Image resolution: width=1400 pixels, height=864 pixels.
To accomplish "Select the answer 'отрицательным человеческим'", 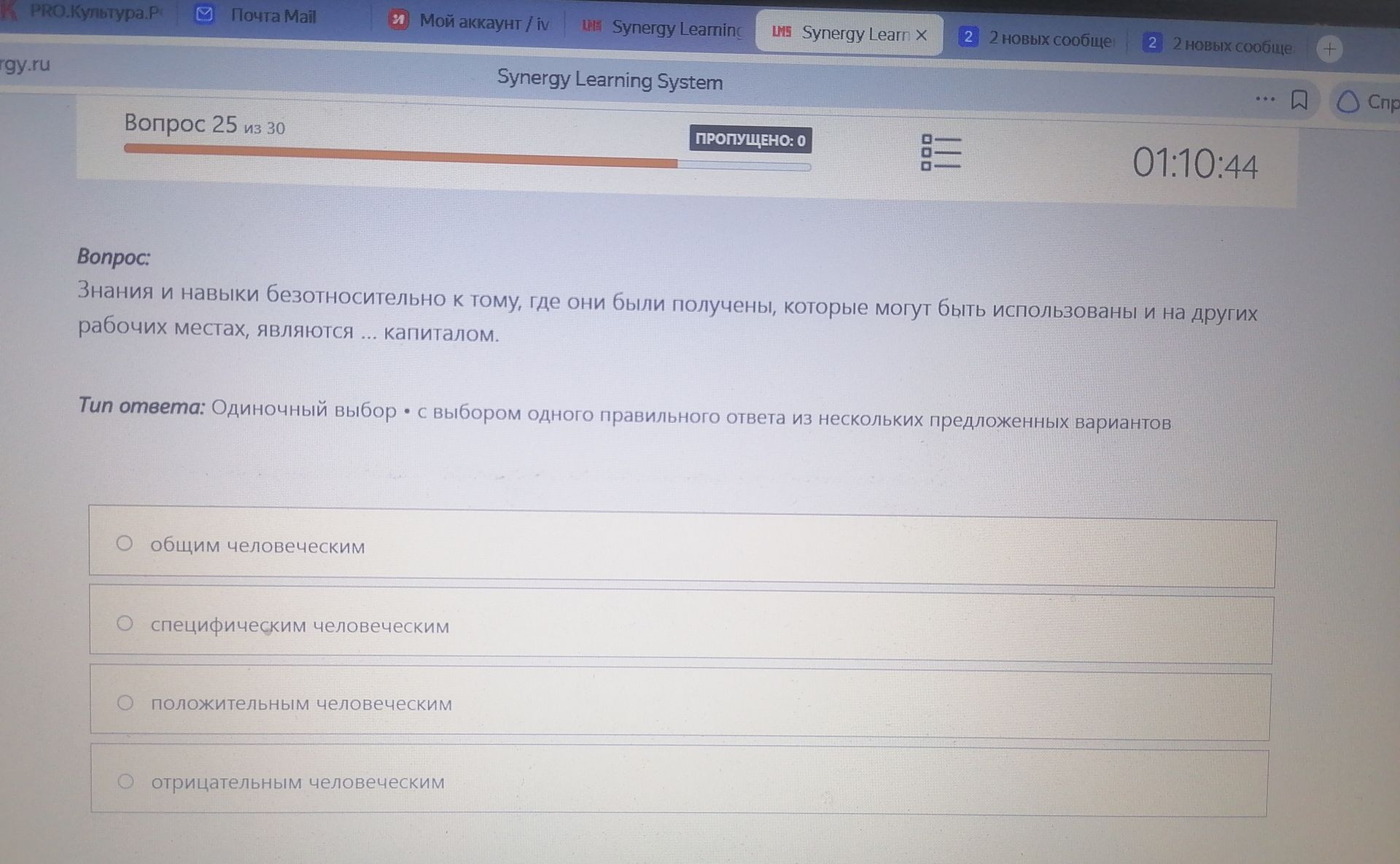I will click(x=680, y=781).
